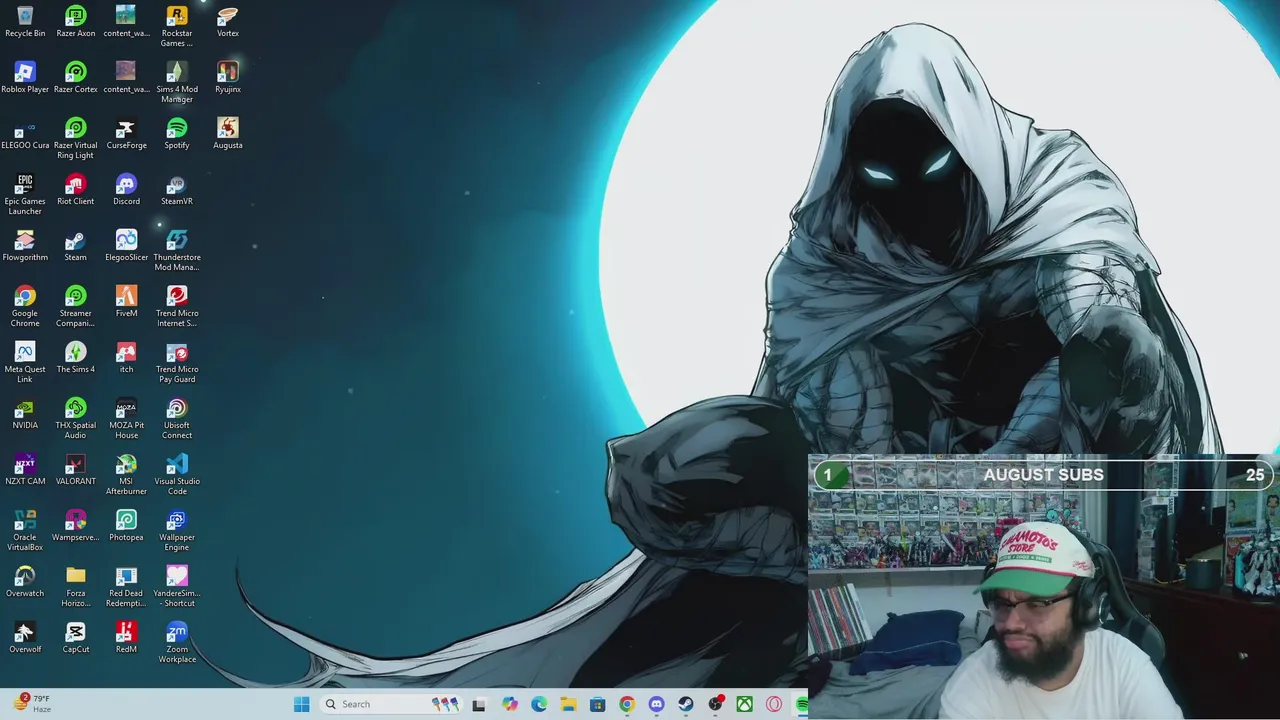This screenshot has height=720, width=1280.
Task: Select the Ryujinx desktop shortcut
Action: 228,78
